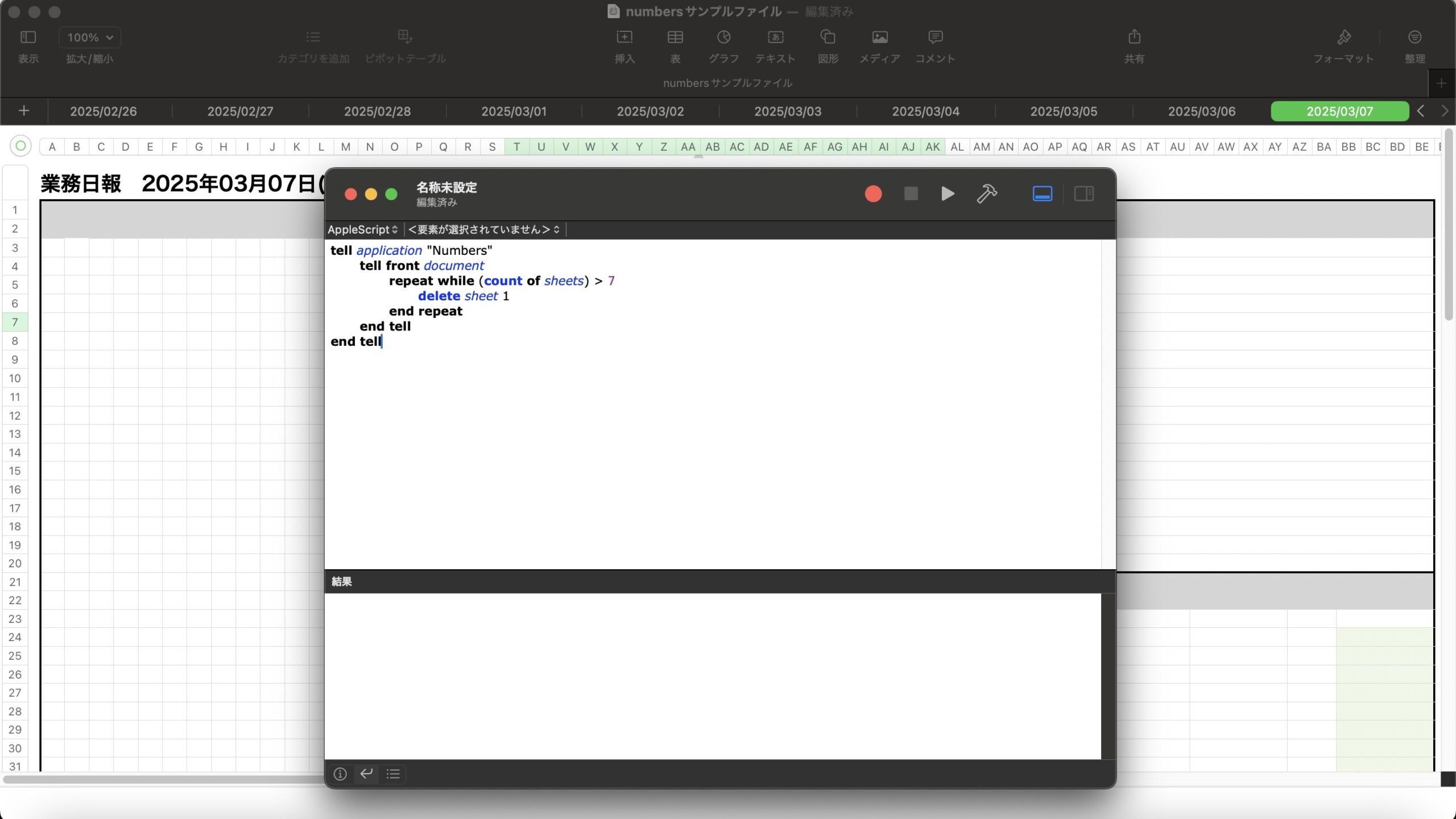1456x819 pixels.
Task: Show the result view return arrow icon
Action: pyautogui.click(x=367, y=774)
